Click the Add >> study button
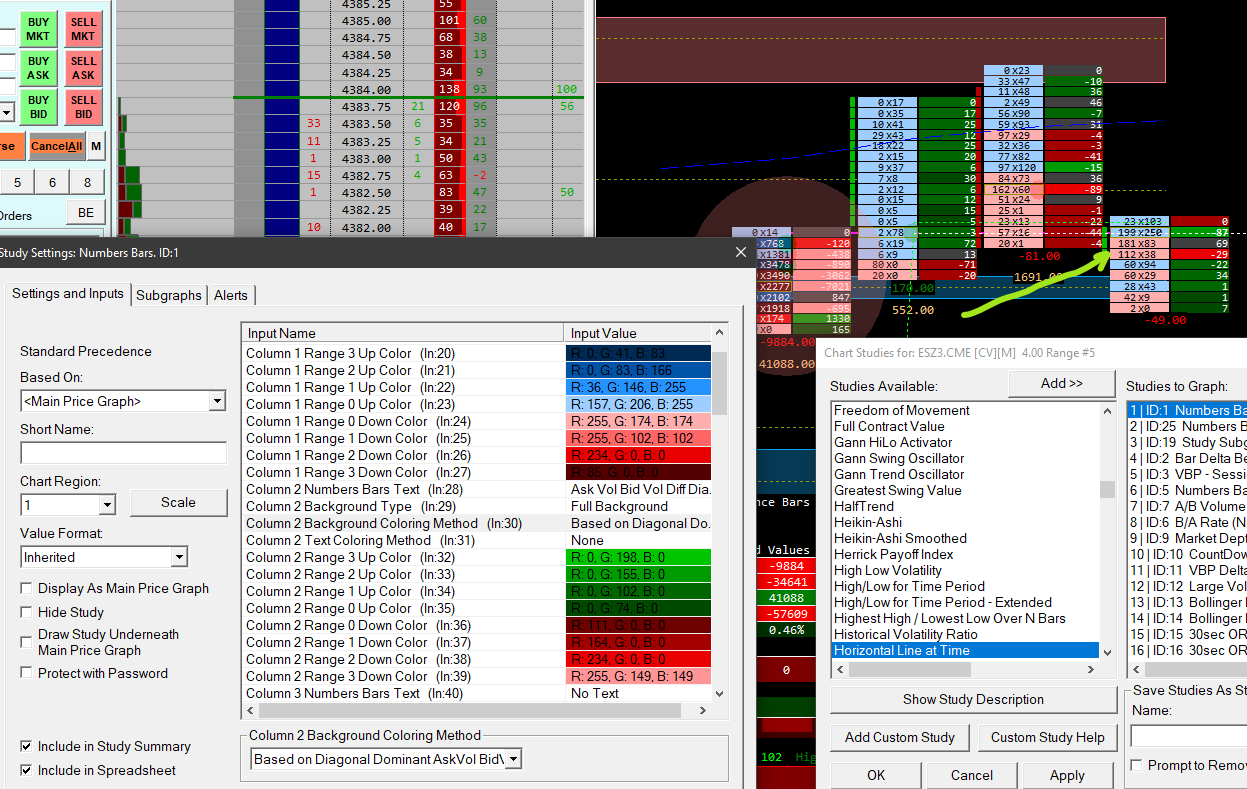 (x=1061, y=383)
